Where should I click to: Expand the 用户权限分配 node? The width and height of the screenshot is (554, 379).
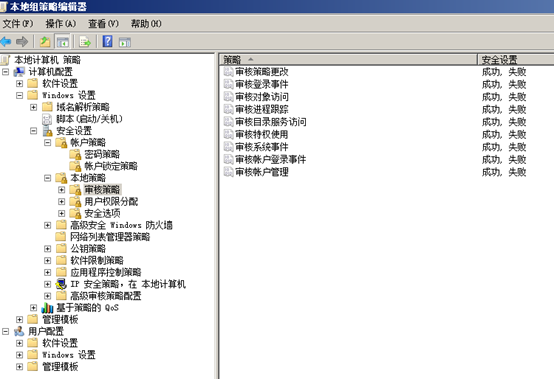[x=61, y=201]
